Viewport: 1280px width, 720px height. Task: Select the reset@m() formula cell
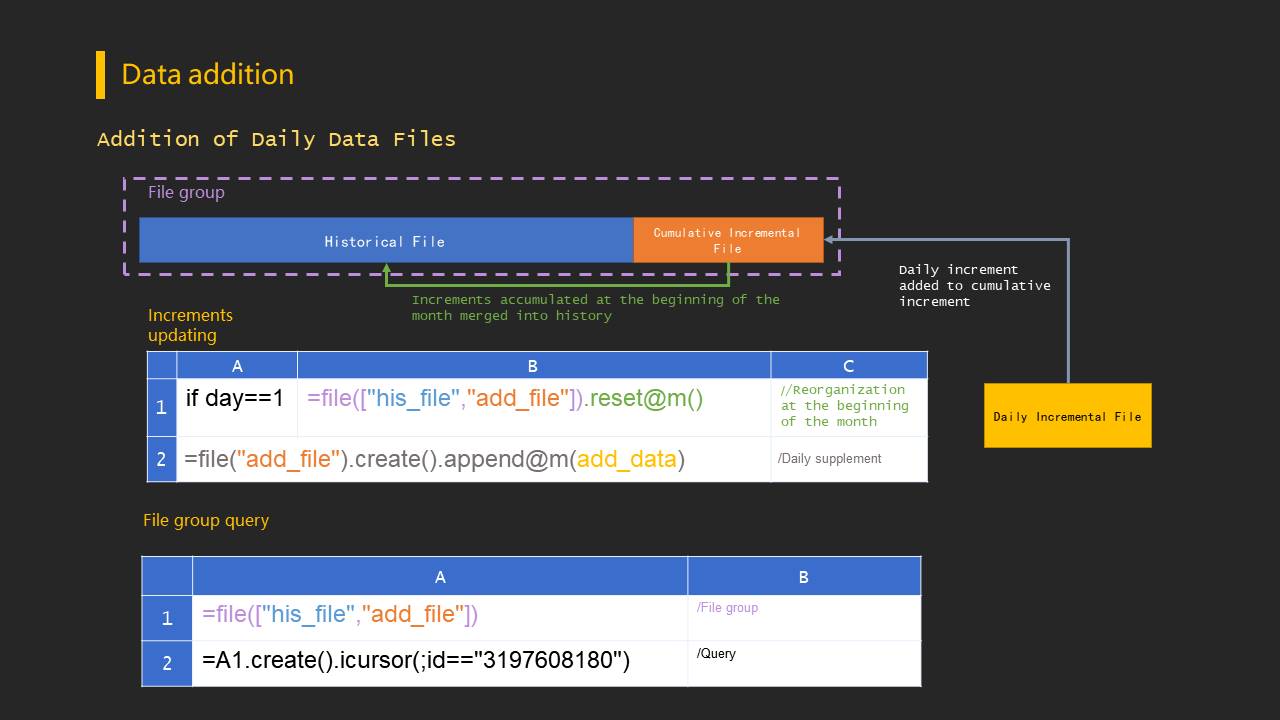[x=505, y=398]
